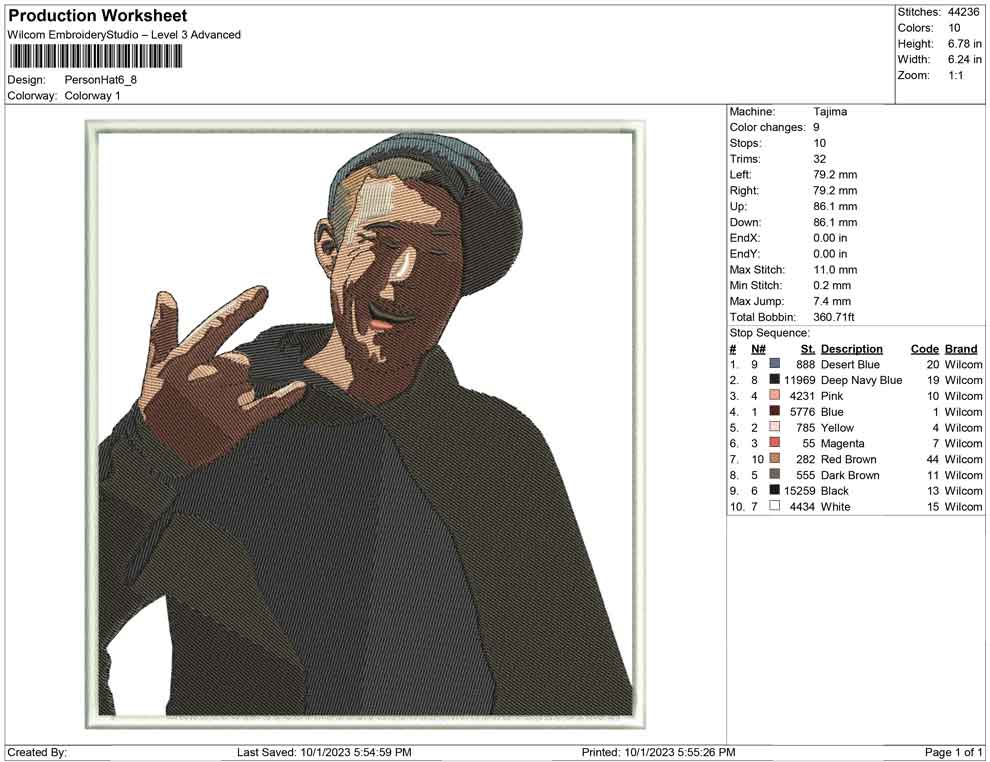
Task: Click the 'Stop Sequence:' label
Action: [x=769, y=333]
